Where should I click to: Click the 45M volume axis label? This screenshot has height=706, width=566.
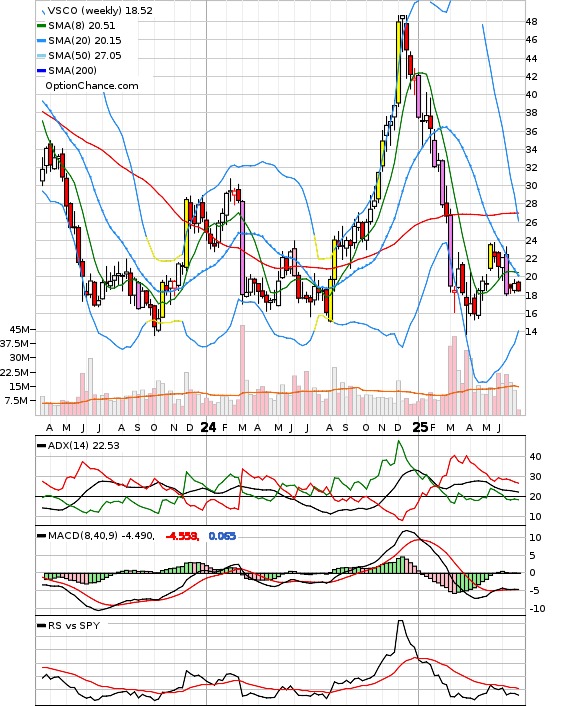(19, 330)
